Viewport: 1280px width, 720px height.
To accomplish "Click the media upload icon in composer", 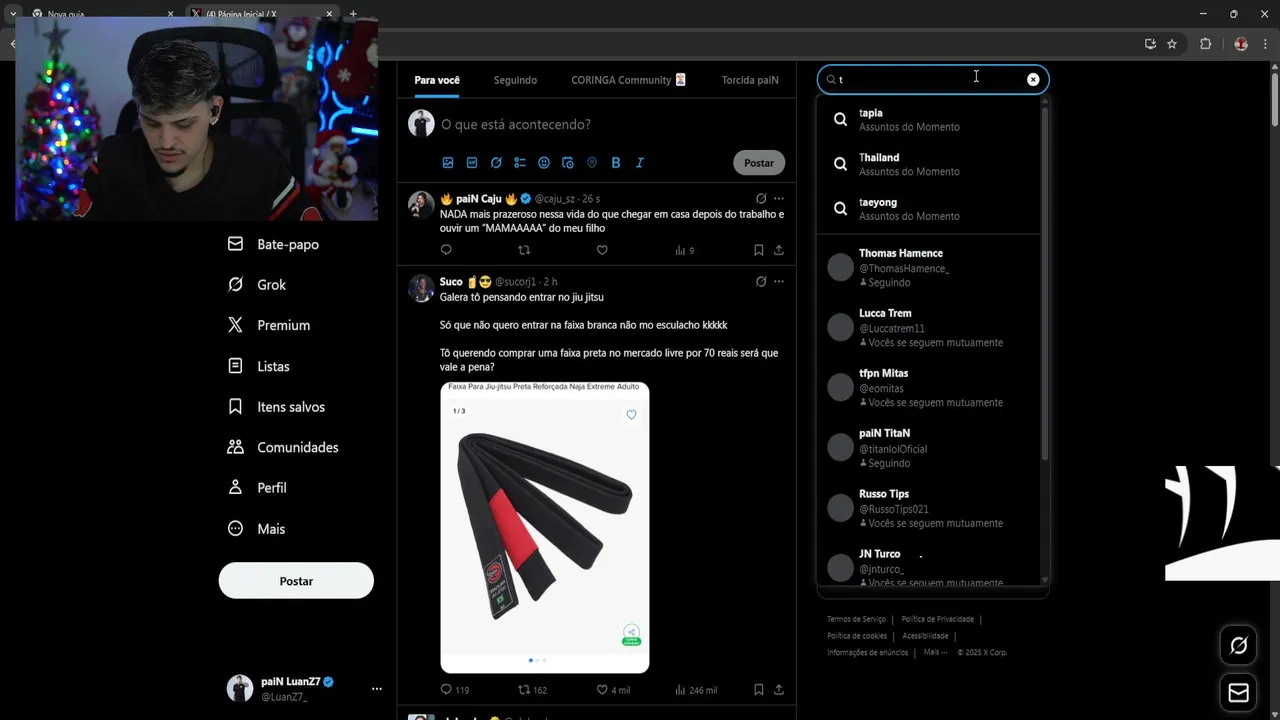I will click(x=448, y=163).
